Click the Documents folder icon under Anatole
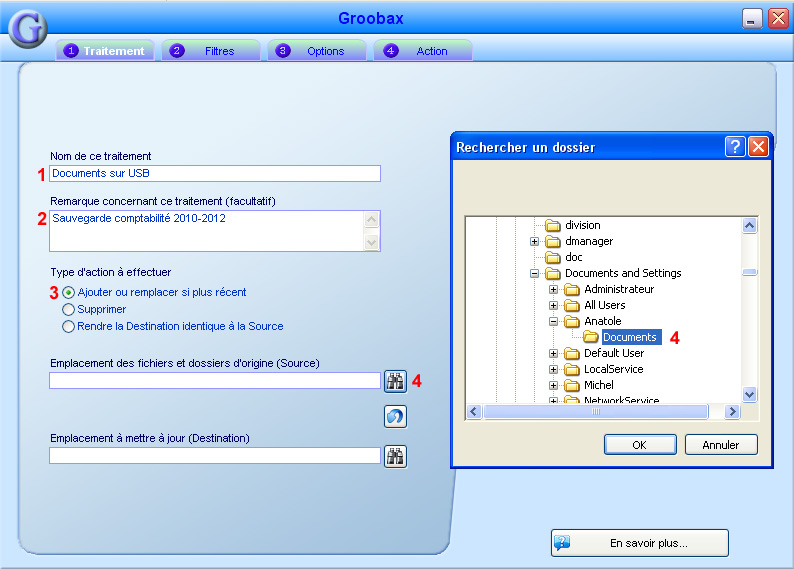Screen dimensions: 794x569 point(591,338)
